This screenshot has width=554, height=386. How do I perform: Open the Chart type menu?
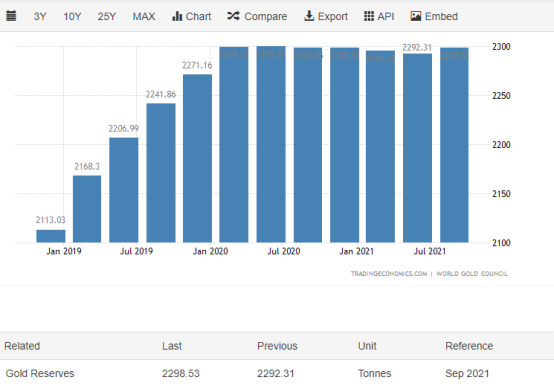[191, 17]
